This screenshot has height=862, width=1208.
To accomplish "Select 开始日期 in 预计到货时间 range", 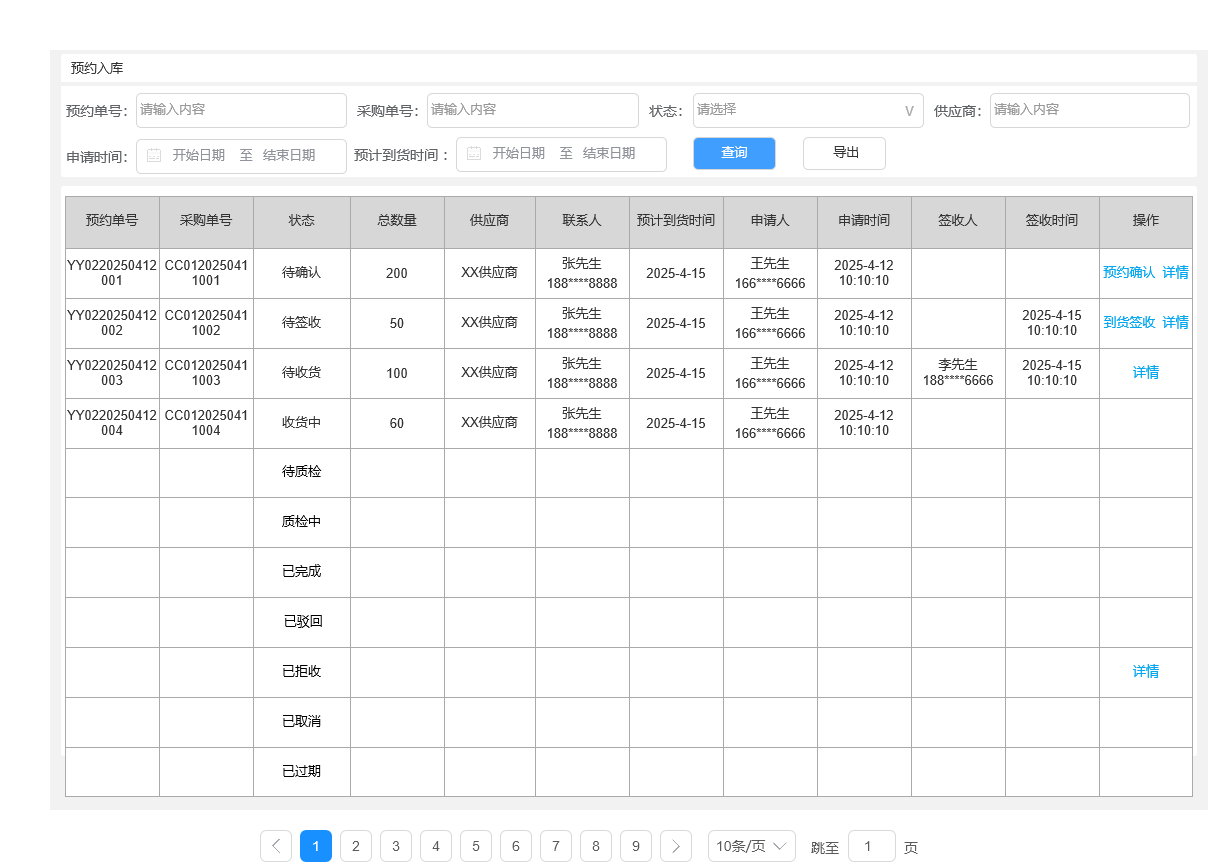I will pos(518,154).
